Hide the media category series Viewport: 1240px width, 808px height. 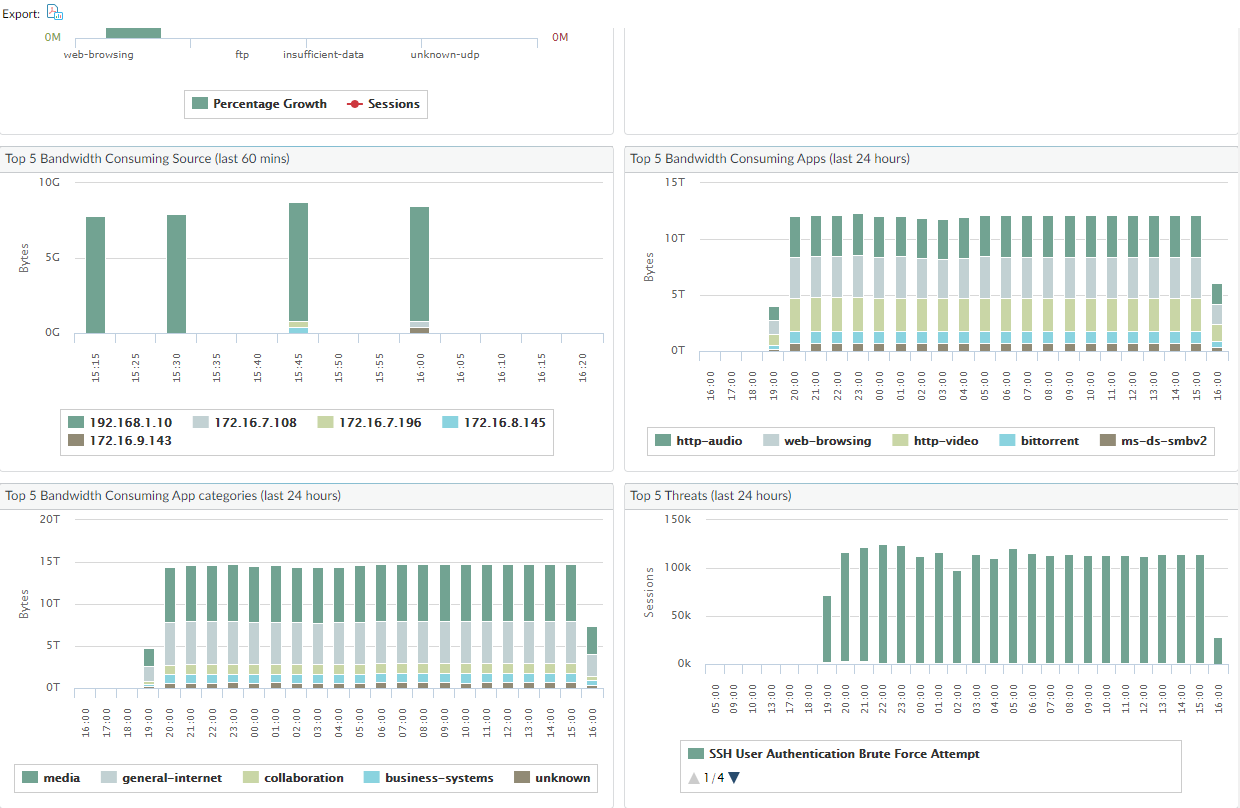[62, 777]
